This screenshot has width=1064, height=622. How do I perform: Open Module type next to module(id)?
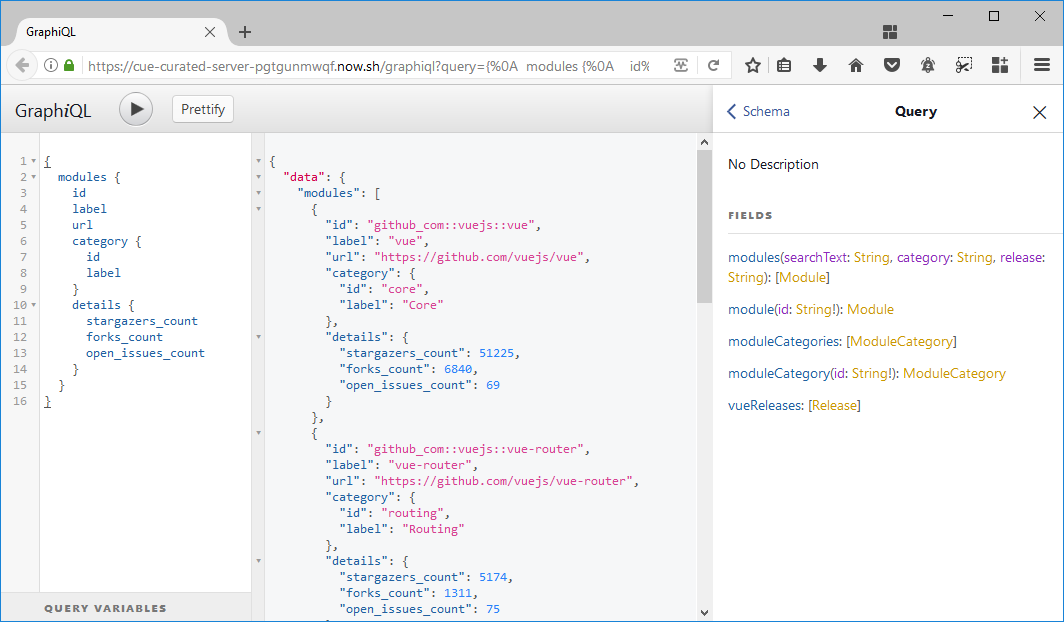click(870, 309)
